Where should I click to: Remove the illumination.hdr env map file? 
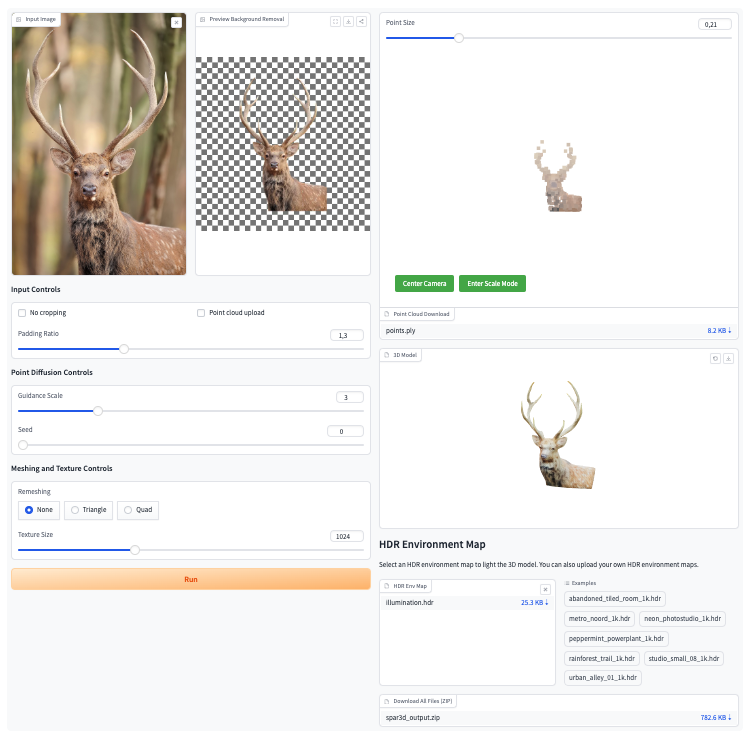[x=545, y=589]
